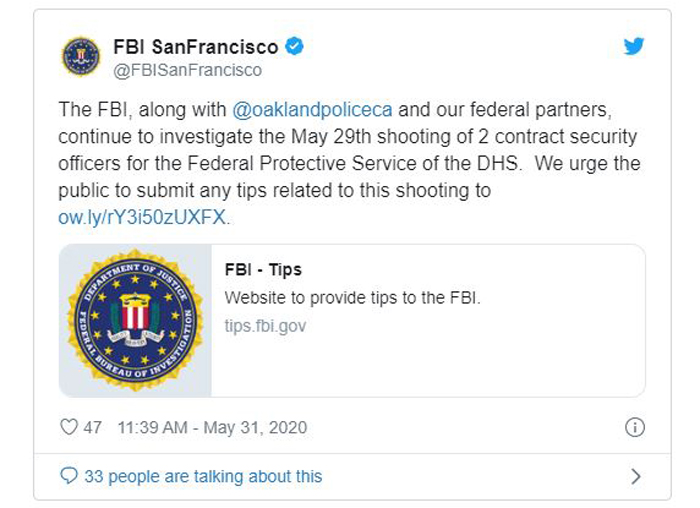The height and width of the screenshot is (508, 700).
Task: Click the speech bubble reply icon
Action: click(69, 476)
